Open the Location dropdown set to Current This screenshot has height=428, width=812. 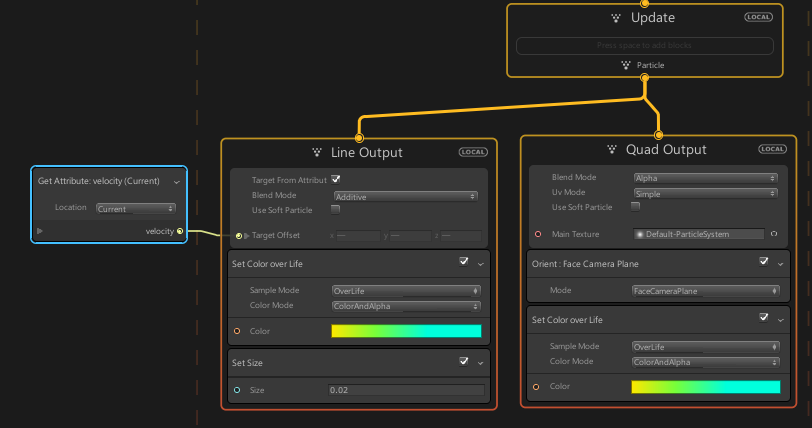coord(136,209)
